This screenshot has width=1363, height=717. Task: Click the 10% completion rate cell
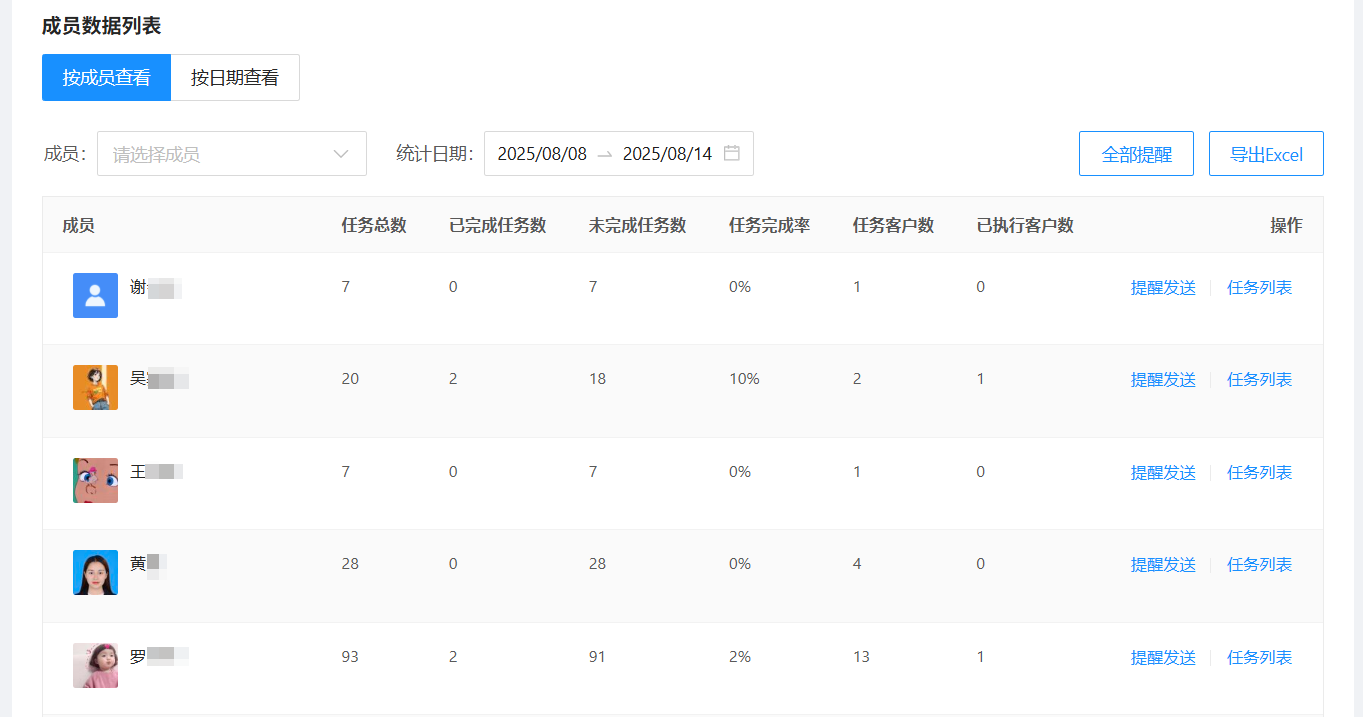[x=744, y=379]
